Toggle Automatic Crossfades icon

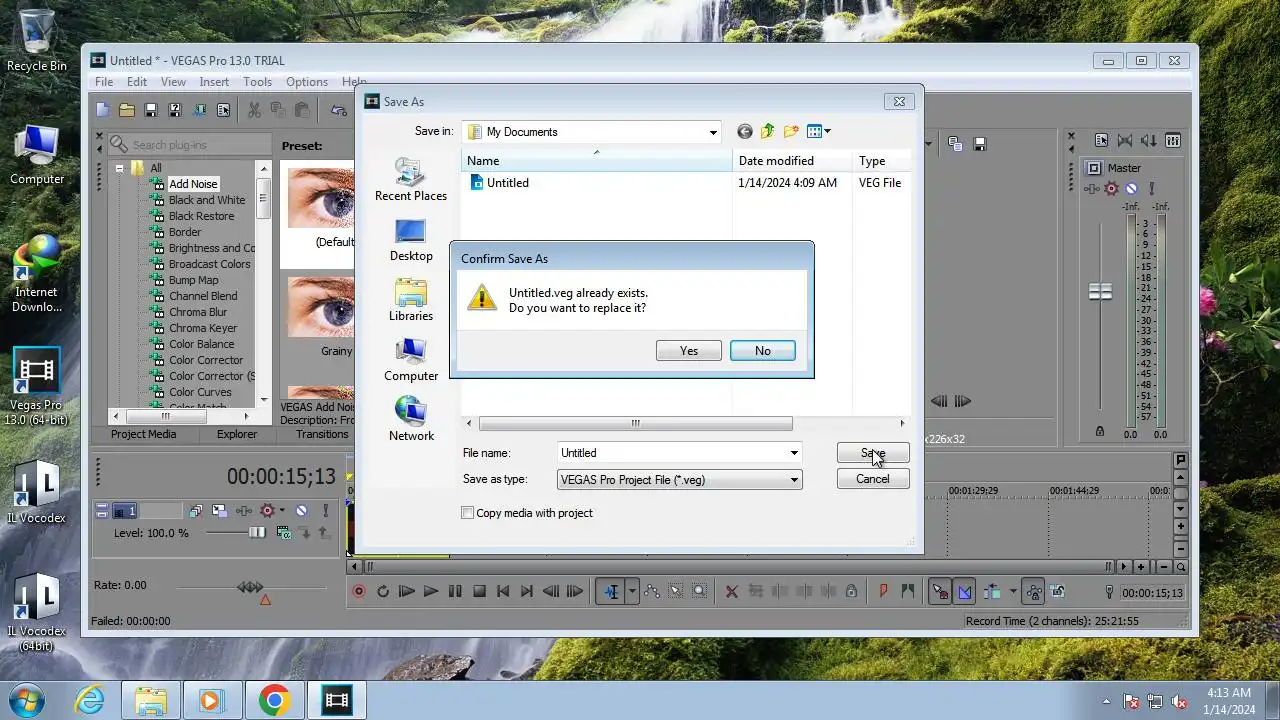[964, 591]
